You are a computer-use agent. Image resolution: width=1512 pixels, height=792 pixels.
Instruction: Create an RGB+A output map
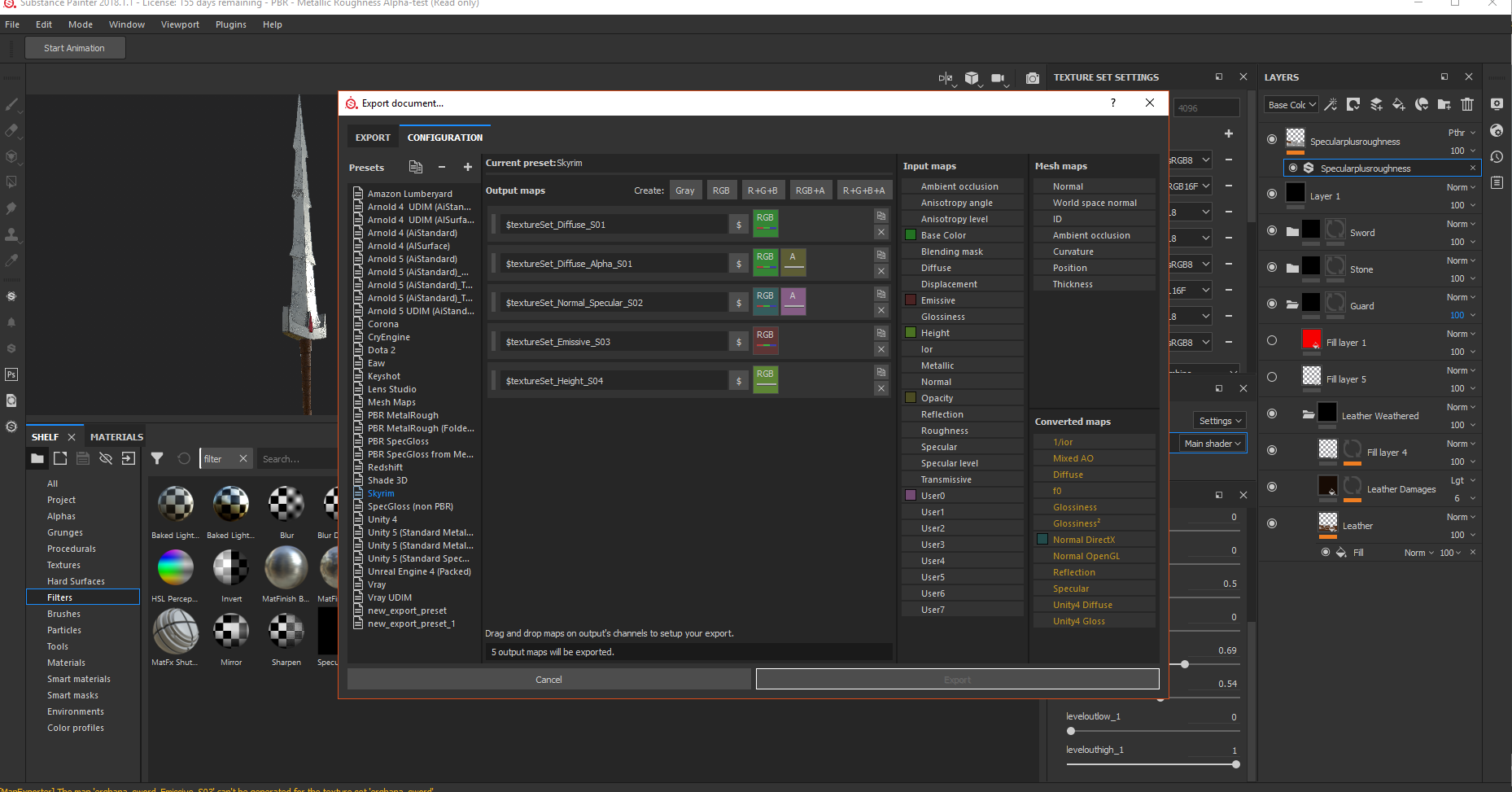810,190
